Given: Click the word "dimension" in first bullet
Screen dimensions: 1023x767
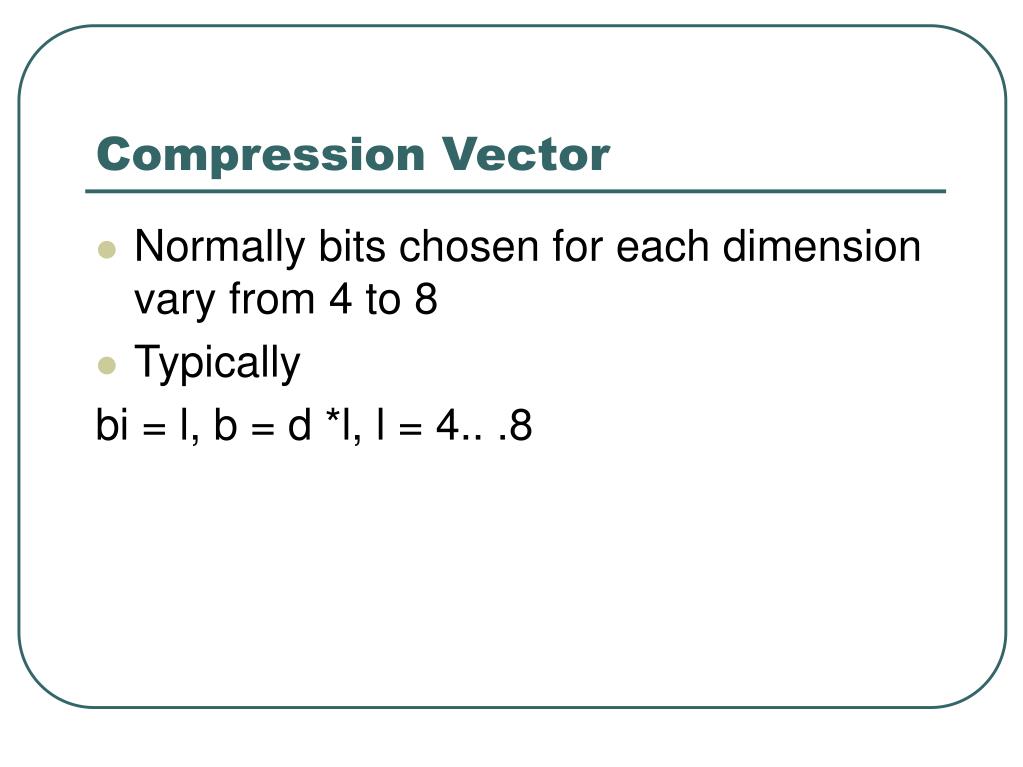Looking at the screenshot, I should [821, 247].
